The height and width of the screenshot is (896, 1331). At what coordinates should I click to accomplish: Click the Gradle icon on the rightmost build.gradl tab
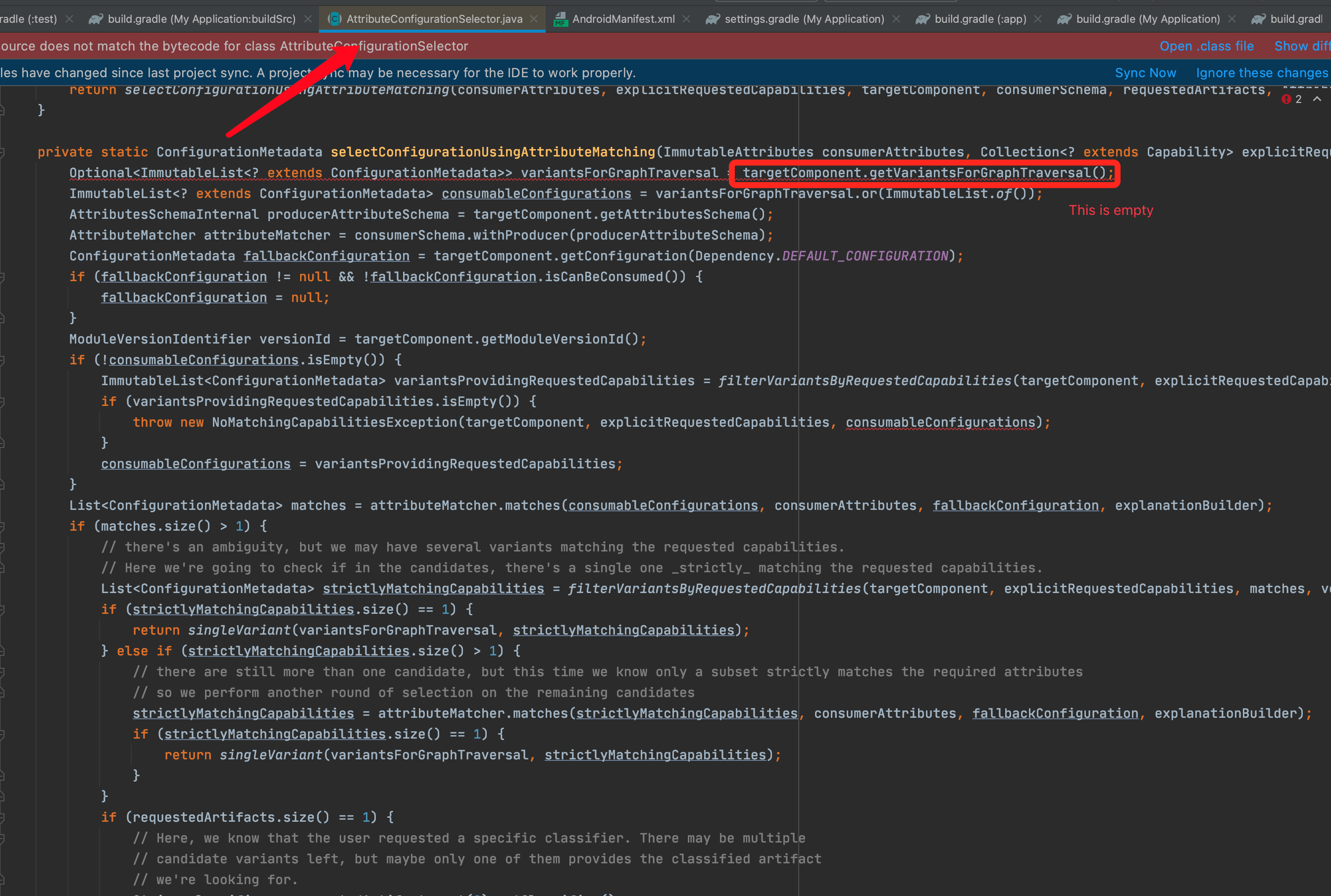pyautogui.click(x=1259, y=19)
